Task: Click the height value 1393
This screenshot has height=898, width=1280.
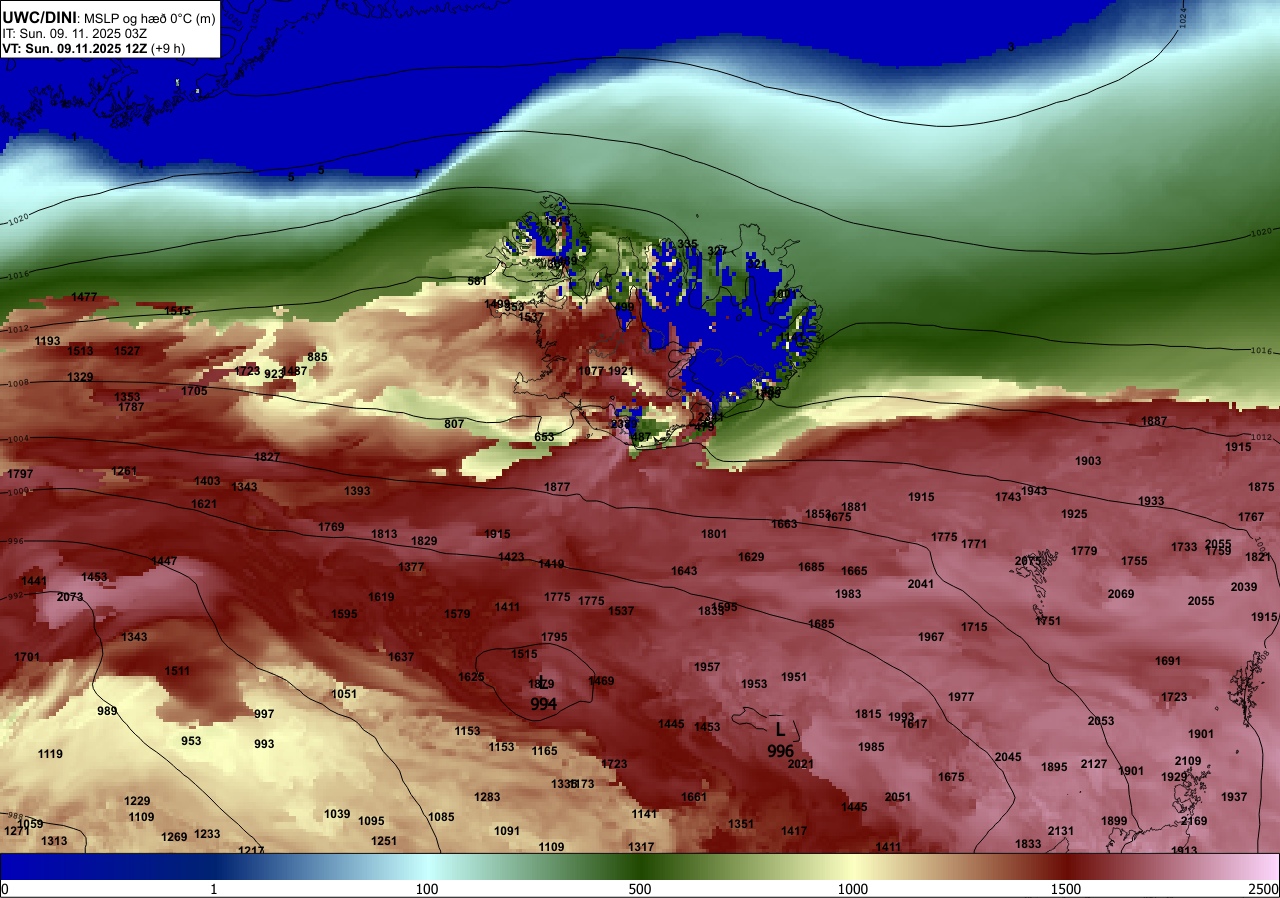Action: tap(357, 491)
